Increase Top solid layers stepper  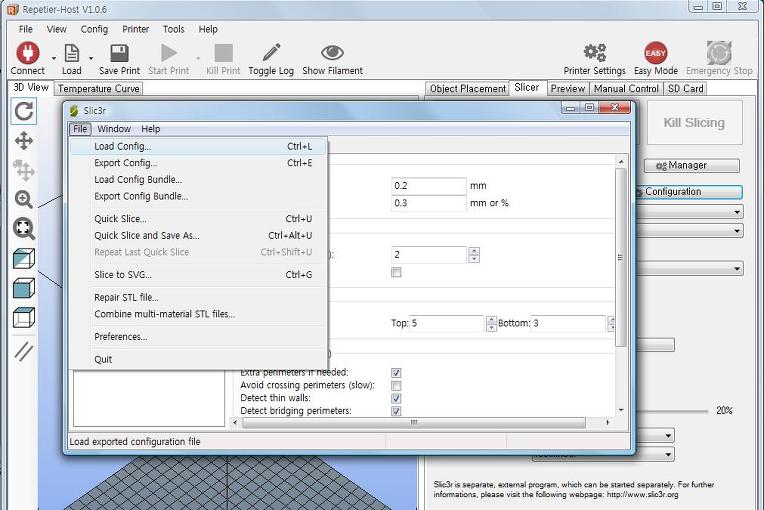coord(491,320)
